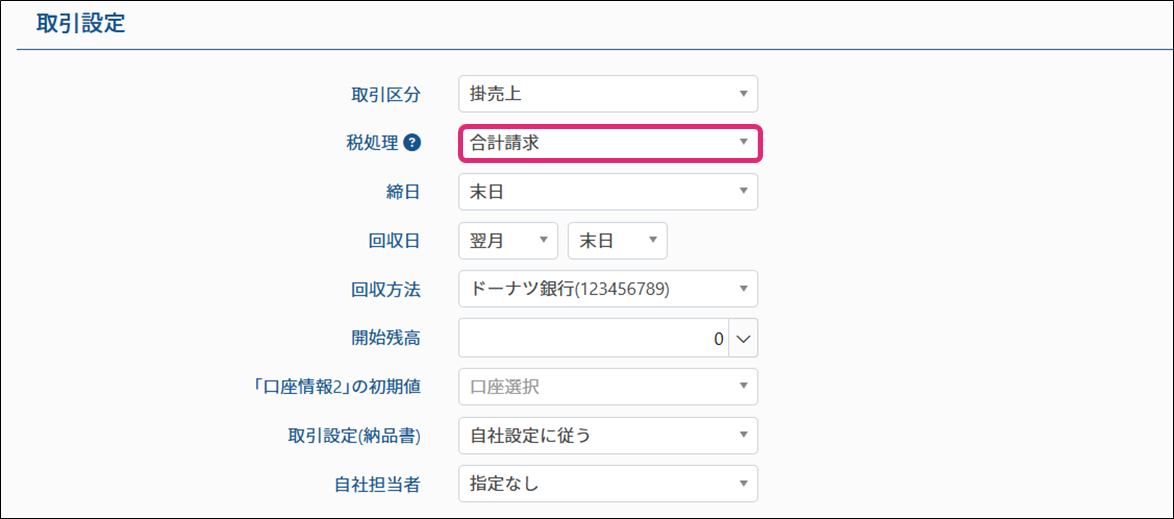Click the 回収日 field label

click(394, 241)
